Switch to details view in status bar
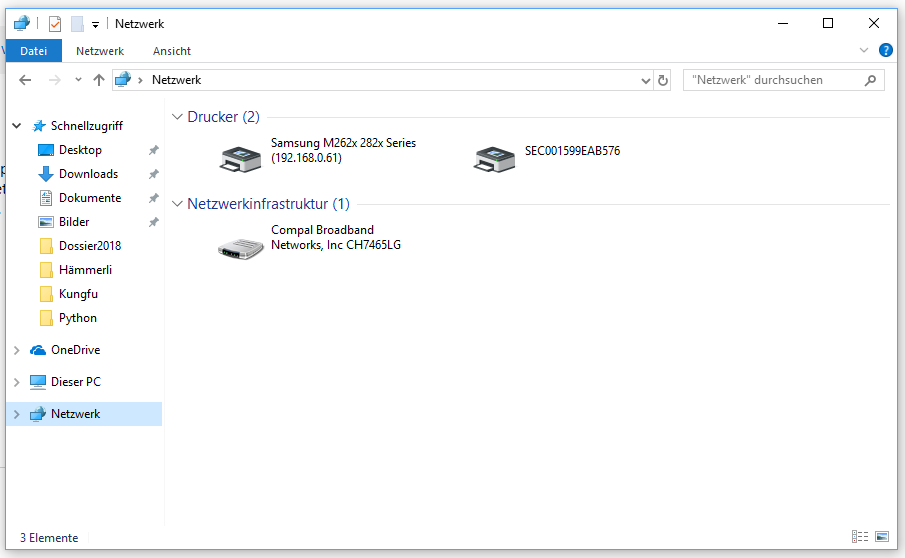The image size is (905, 558). (860, 537)
